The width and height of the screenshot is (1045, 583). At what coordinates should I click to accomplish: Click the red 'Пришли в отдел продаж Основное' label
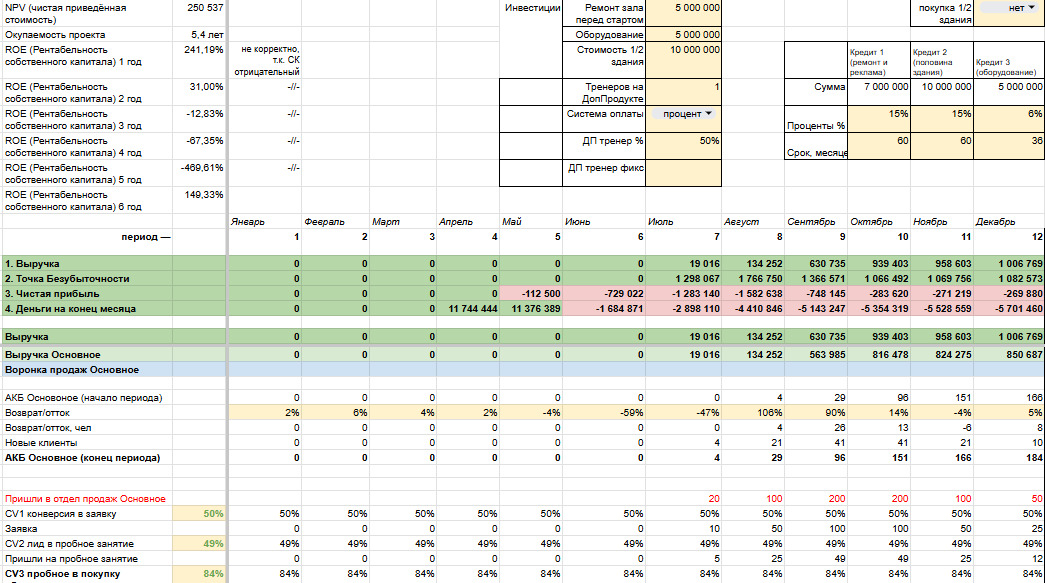[x=85, y=498]
